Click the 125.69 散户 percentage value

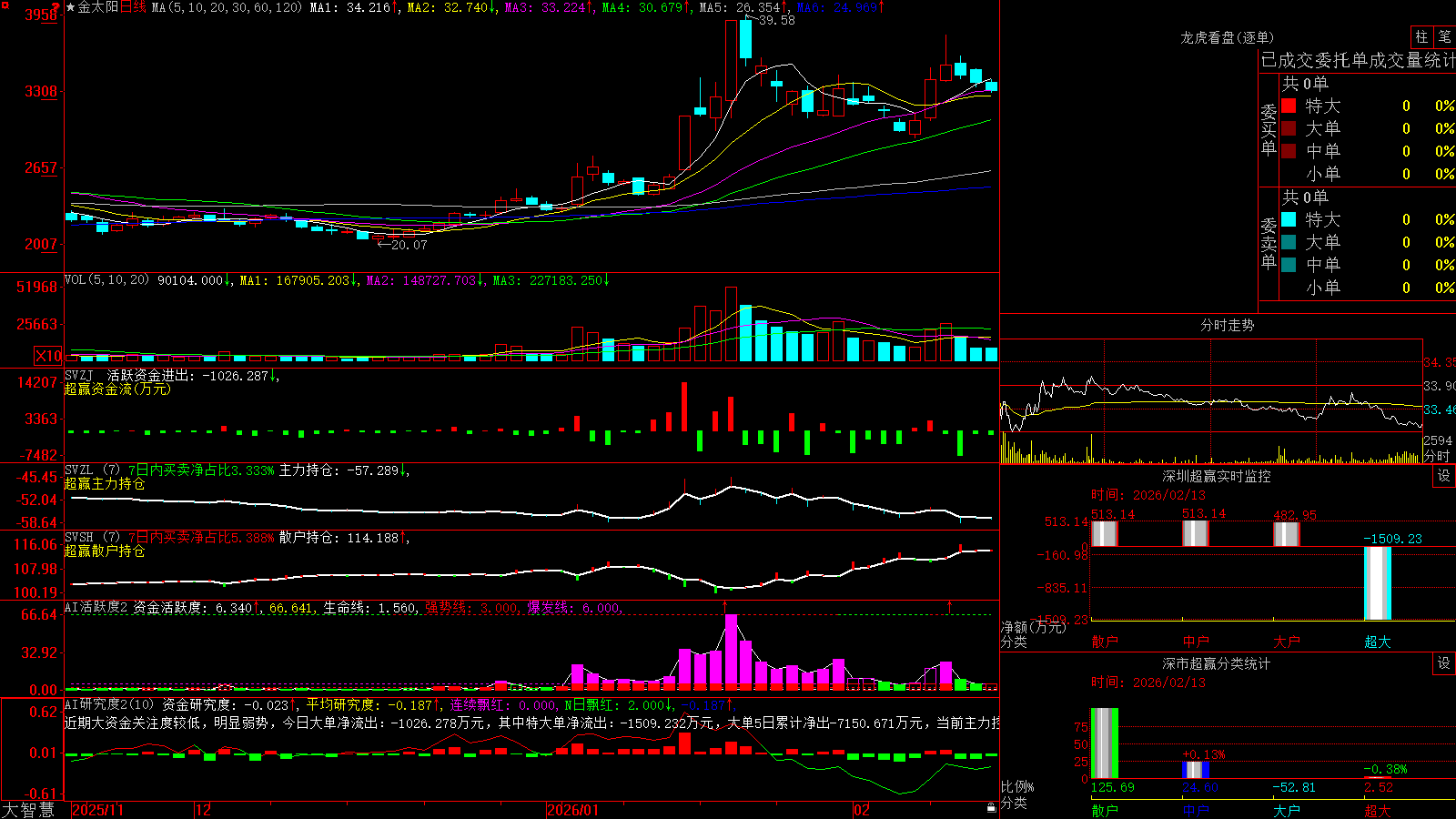(1113, 787)
